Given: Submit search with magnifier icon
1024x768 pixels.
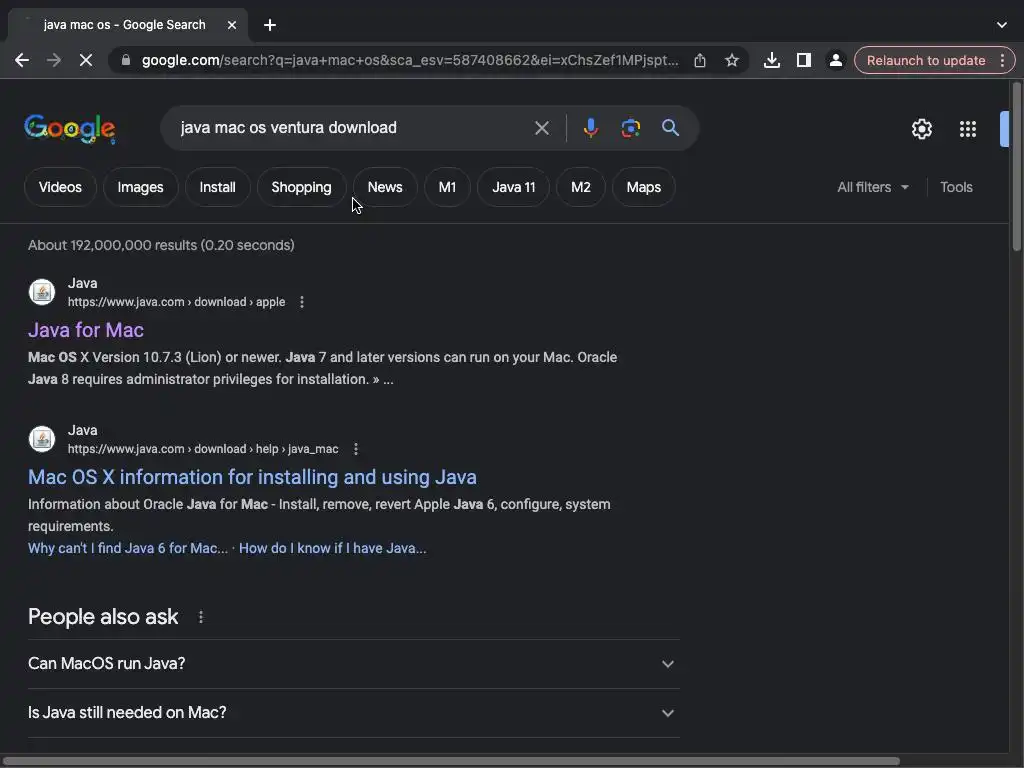Looking at the screenshot, I should (x=670, y=128).
